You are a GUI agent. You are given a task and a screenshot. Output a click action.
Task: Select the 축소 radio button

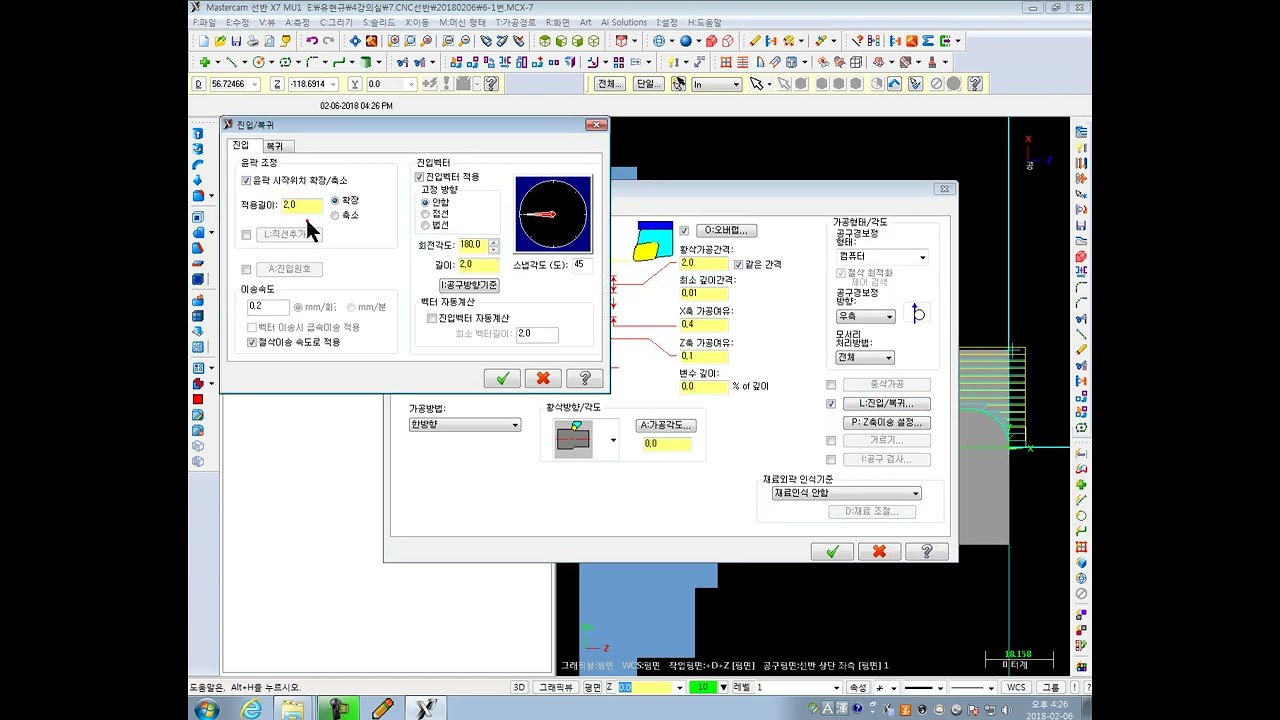point(335,215)
